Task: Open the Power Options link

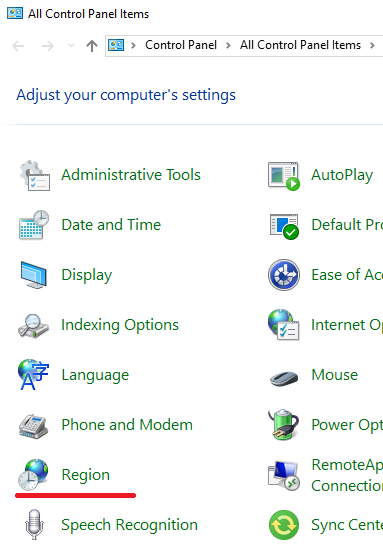Action: click(347, 426)
